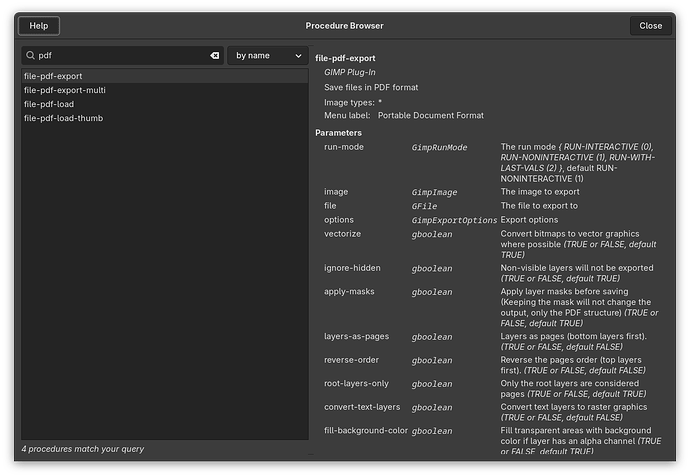Viewport: 690px width, 476px height.
Task: Click the vectorize parameter name
Action: click(x=342, y=234)
